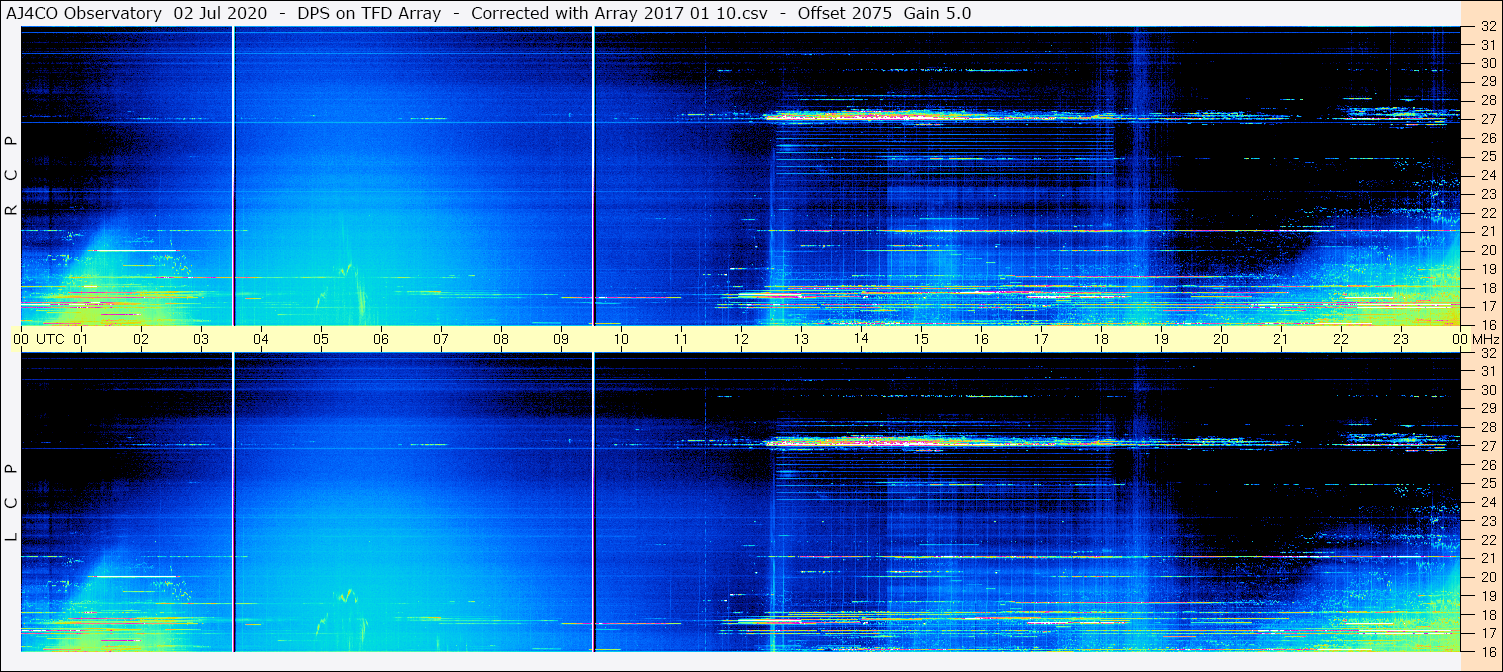Select the 27 MHz label on RCP scale
Viewport: 1503px width, 672px height.
pyautogui.click(x=1486, y=119)
